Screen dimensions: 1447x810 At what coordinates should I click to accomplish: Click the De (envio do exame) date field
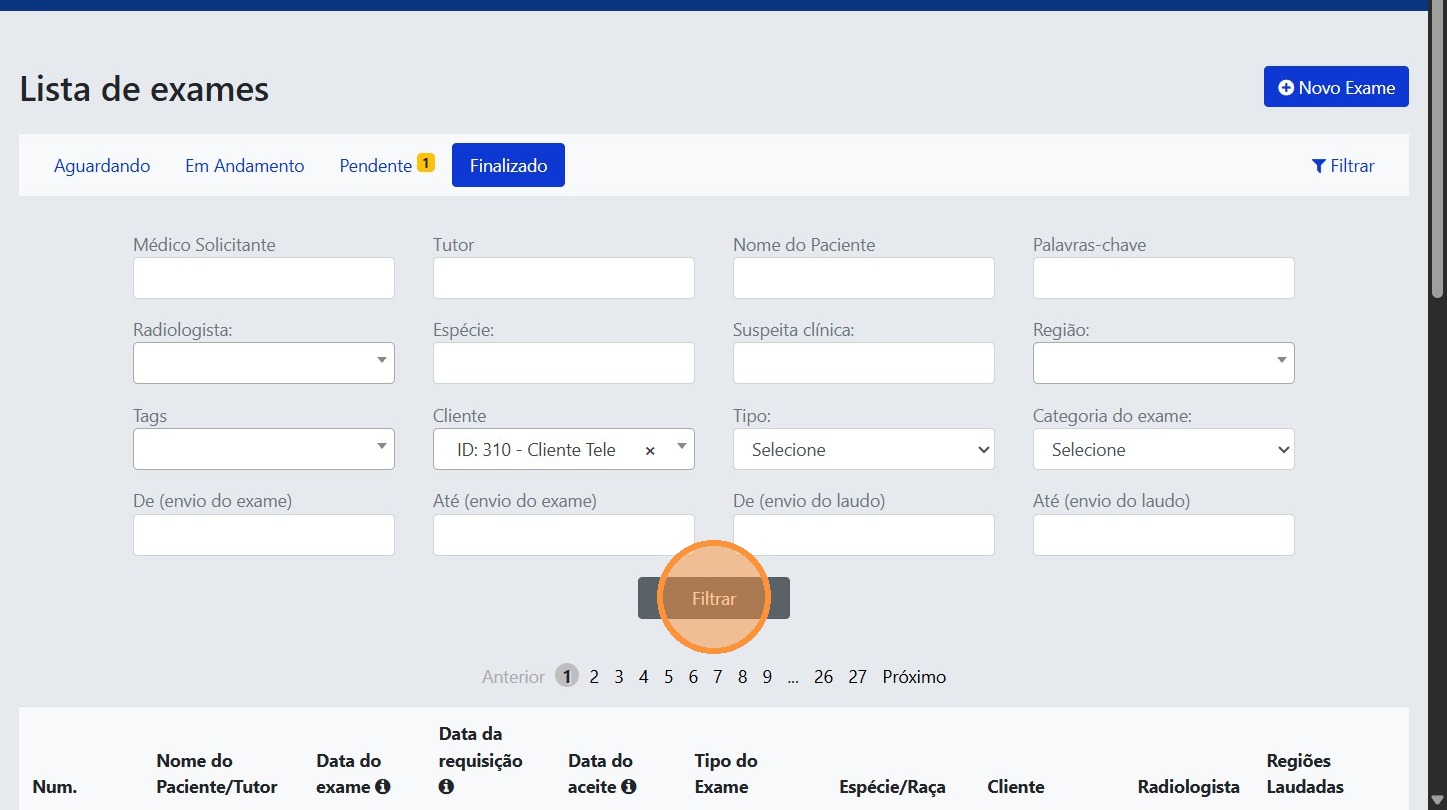coord(264,535)
